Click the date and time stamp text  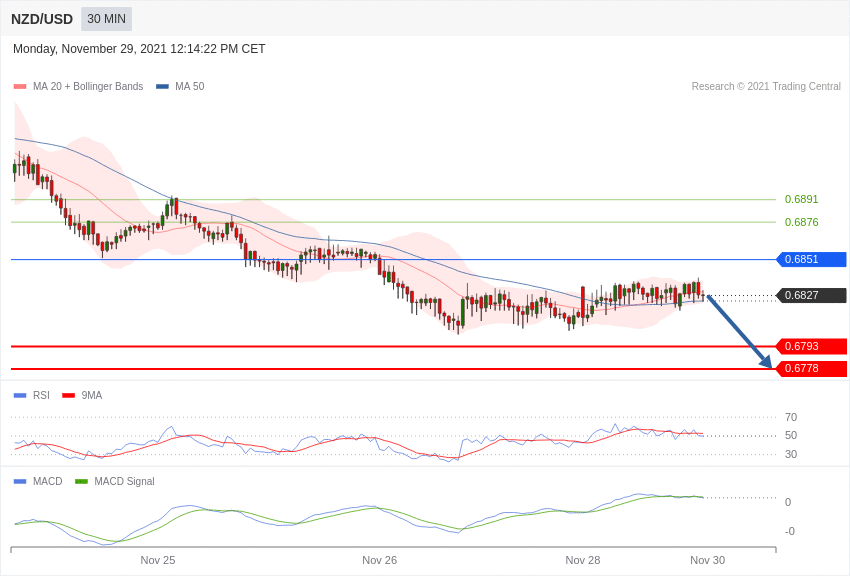pos(139,49)
